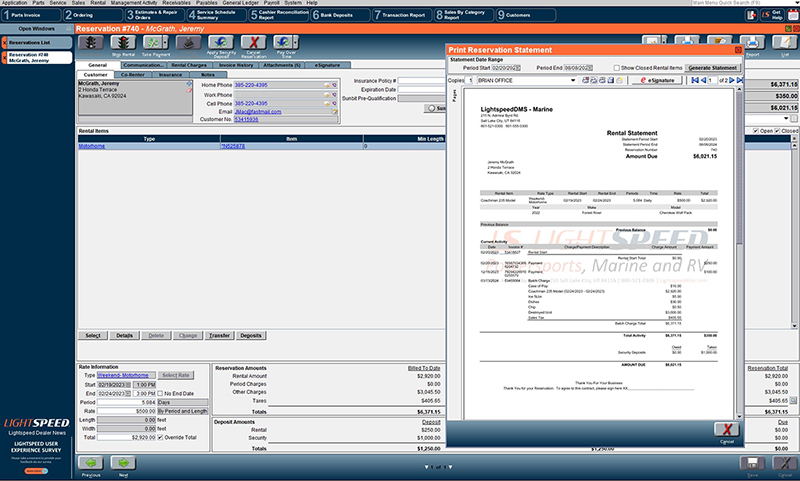Click the Deposits button
Viewport: 800px width, 481px height.
(x=251, y=336)
